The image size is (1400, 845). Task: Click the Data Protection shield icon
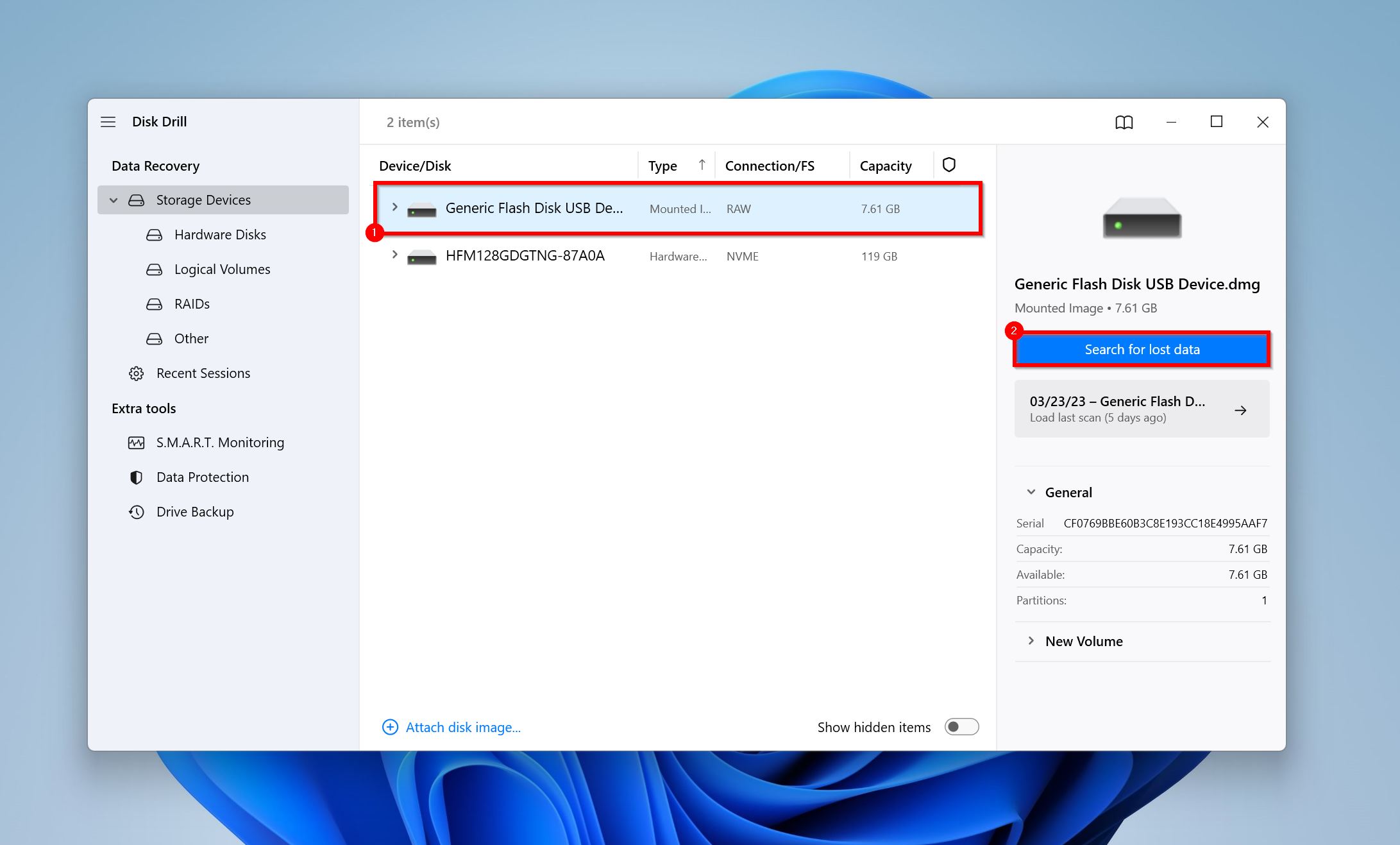(x=136, y=477)
